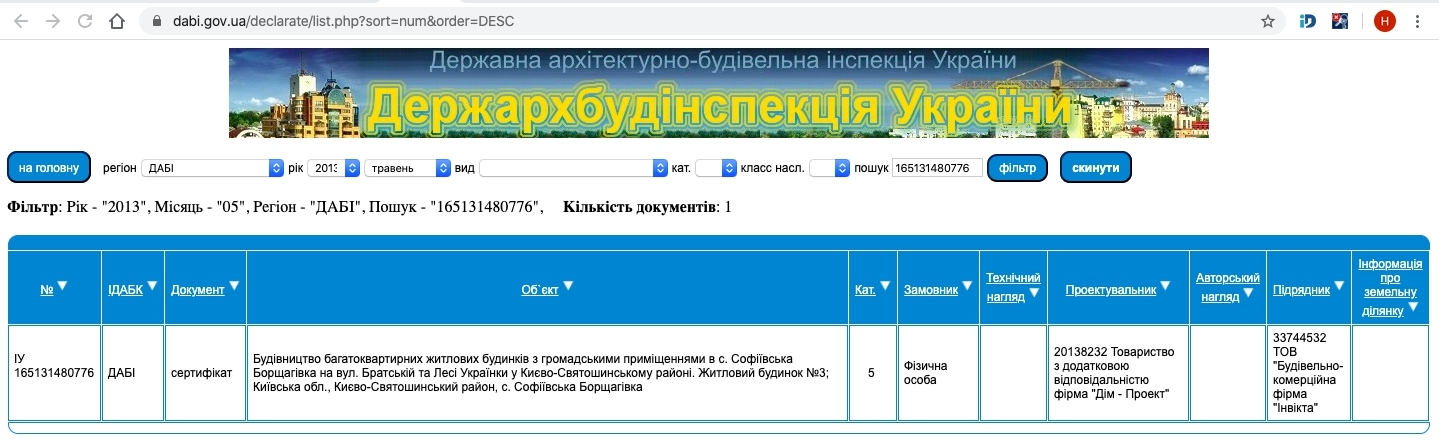Open the рік year dropdown
The height and width of the screenshot is (440, 1439).
[333, 168]
